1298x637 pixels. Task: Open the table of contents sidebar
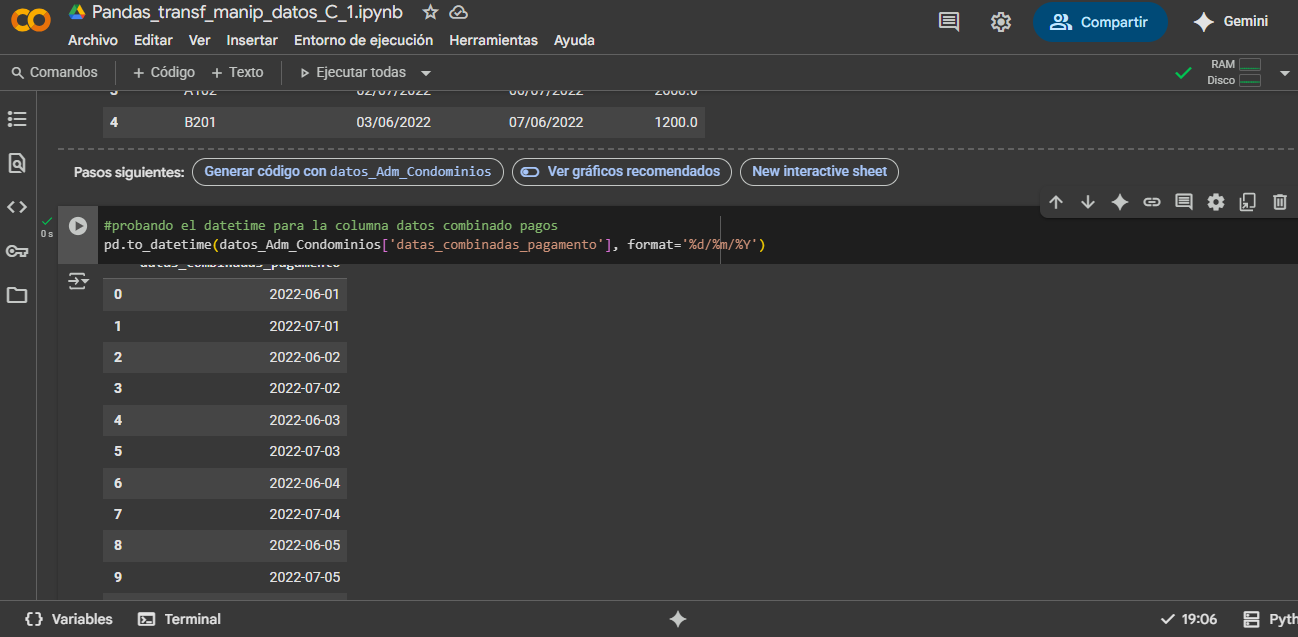[17, 119]
